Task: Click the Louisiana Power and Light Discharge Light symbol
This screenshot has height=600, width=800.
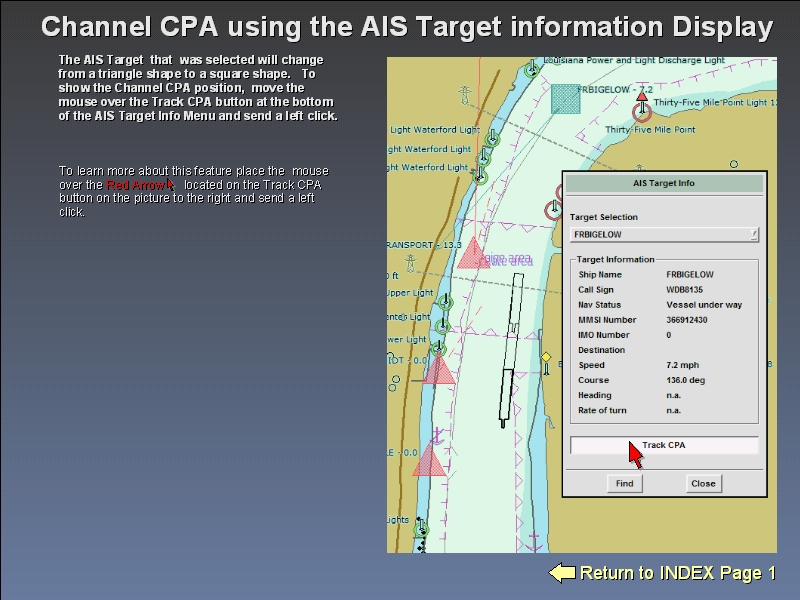Action: 532,69
